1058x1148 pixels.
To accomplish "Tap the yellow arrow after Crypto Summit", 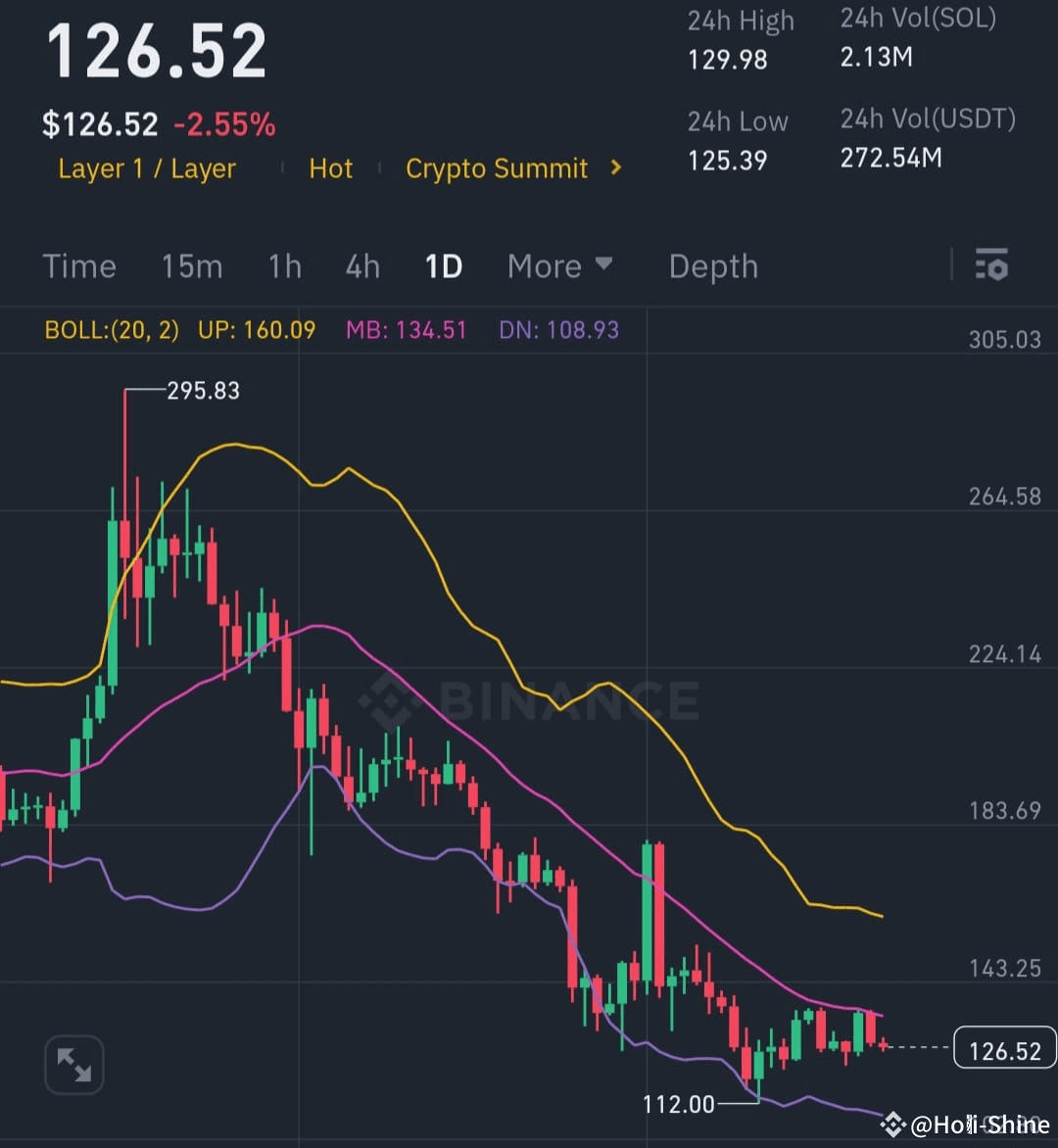I will (615, 167).
